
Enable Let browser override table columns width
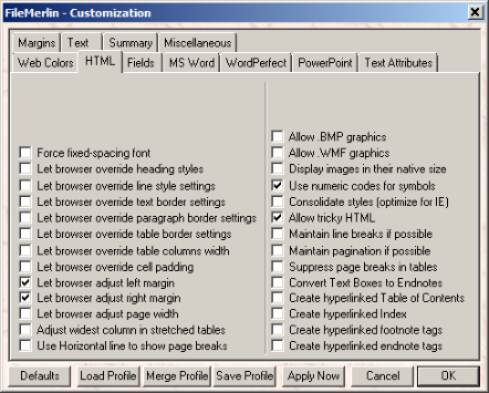pos(25,250)
